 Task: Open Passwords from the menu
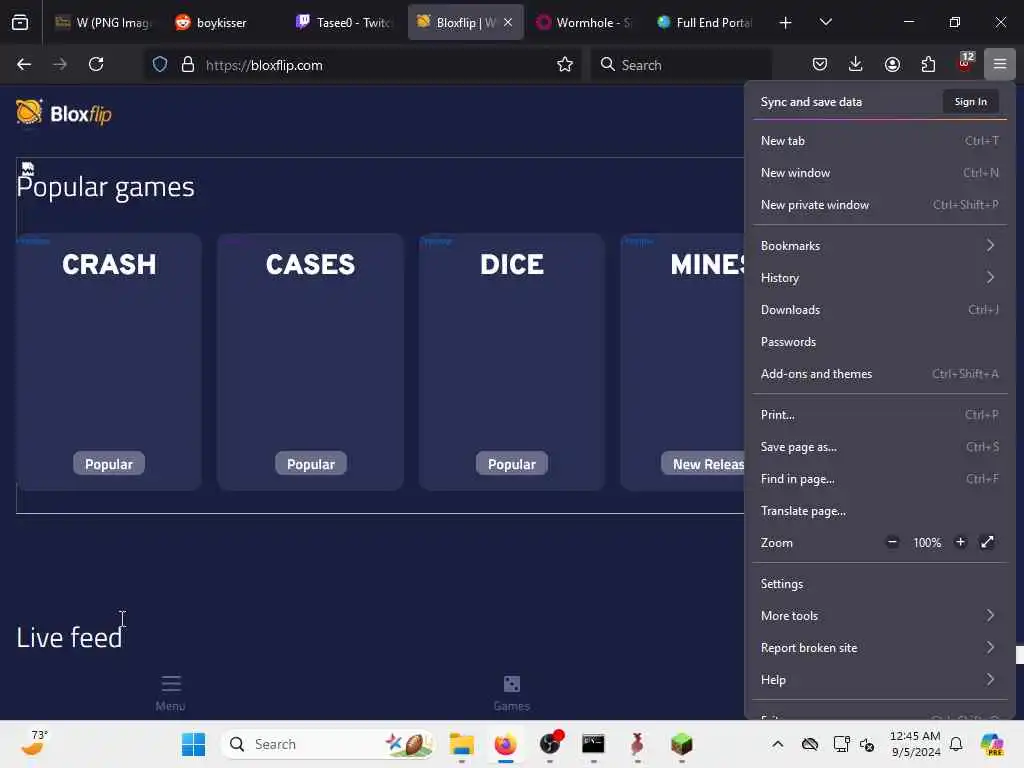click(x=880, y=342)
